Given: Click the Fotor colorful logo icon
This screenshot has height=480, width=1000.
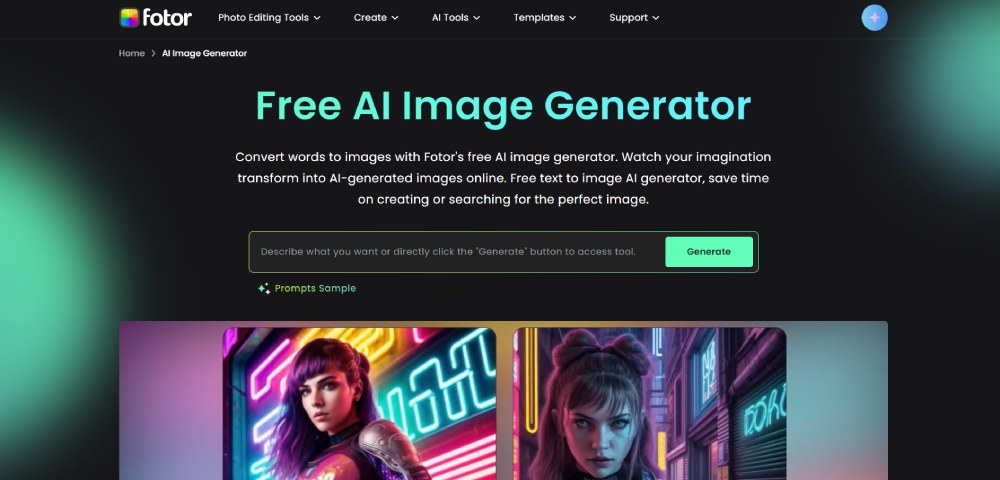Looking at the screenshot, I should coord(129,17).
